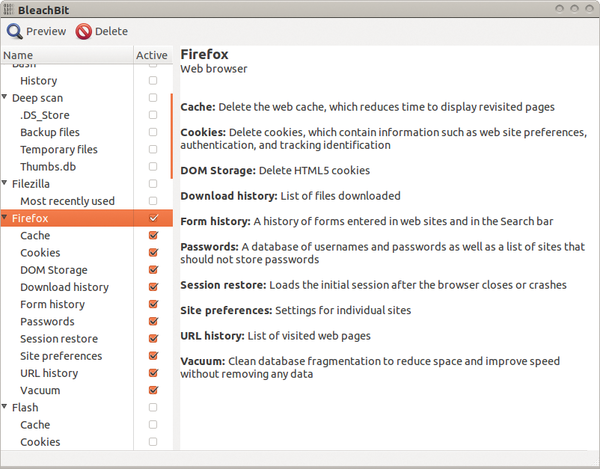Select Cookies under Flash

pos(86,442)
